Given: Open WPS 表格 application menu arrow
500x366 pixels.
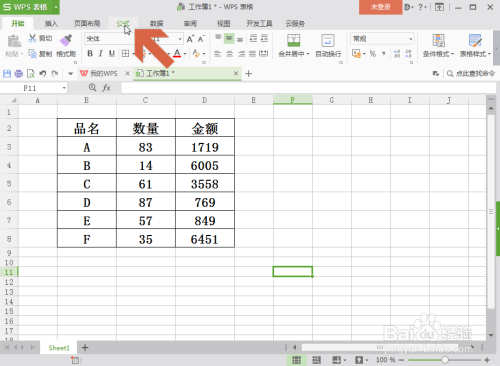Looking at the screenshot, I should tap(56, 7).
